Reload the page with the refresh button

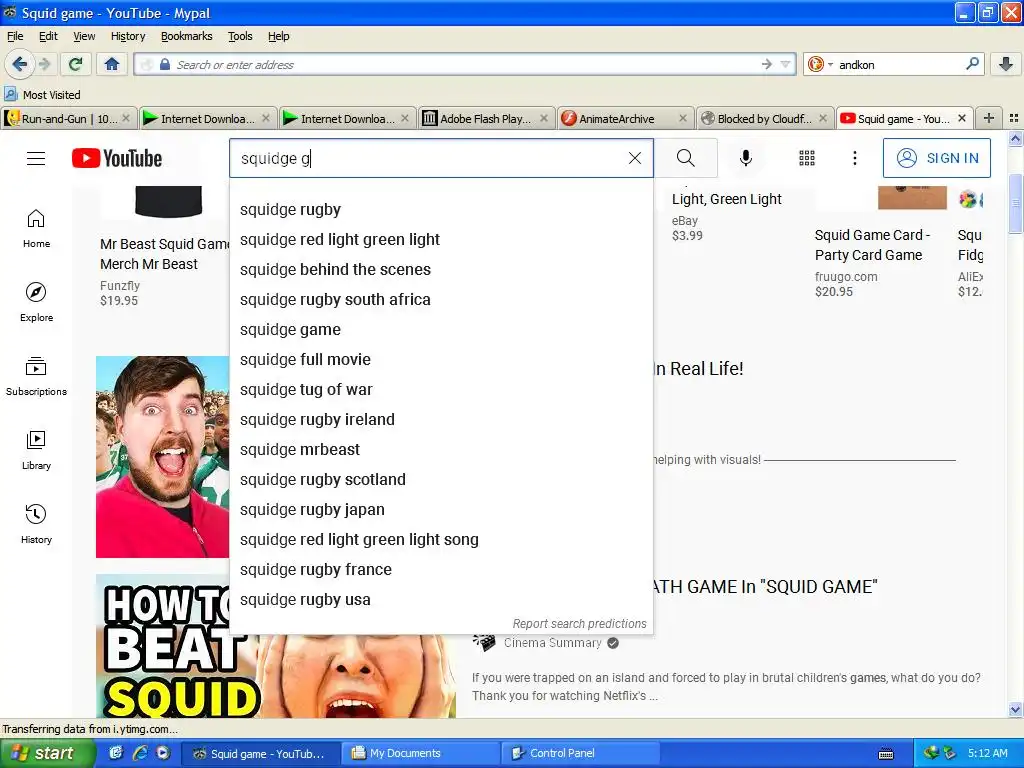pos(75,64)
